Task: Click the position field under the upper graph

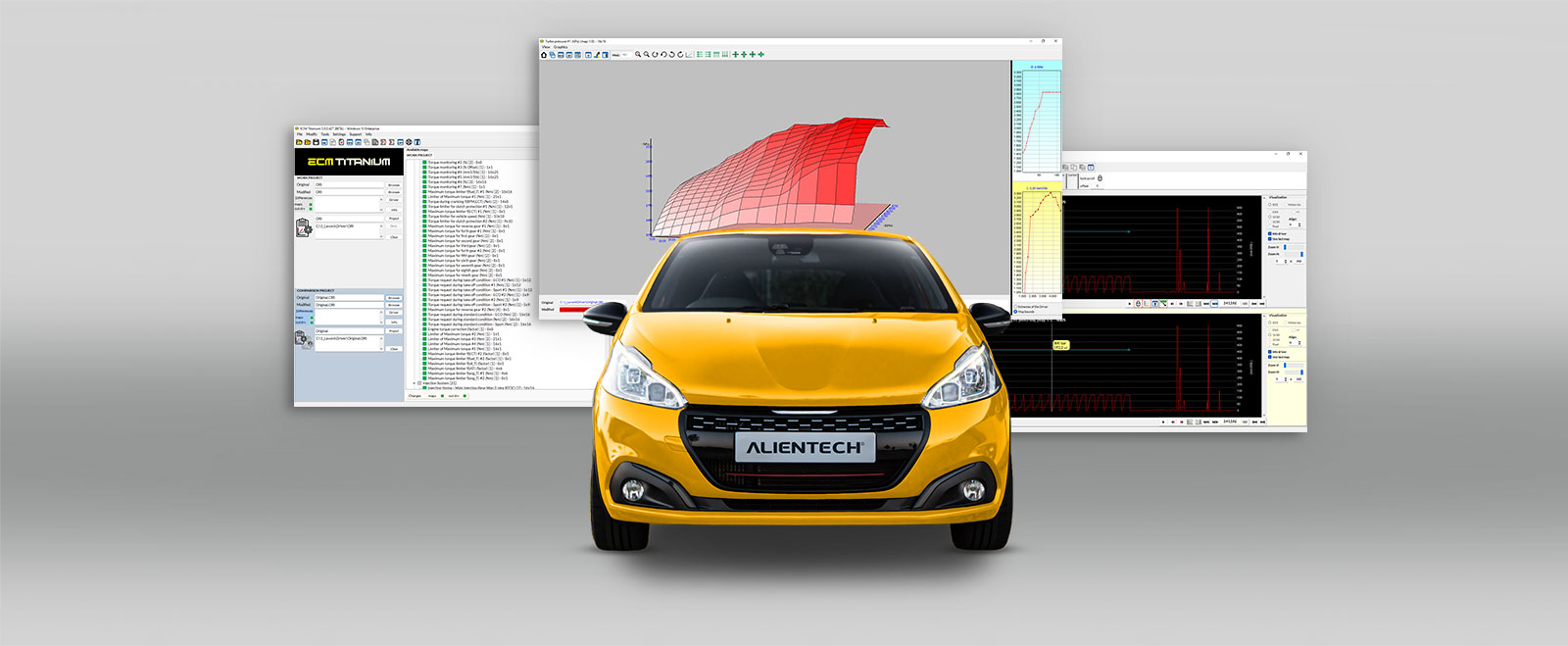Action: pos(1229,304)
